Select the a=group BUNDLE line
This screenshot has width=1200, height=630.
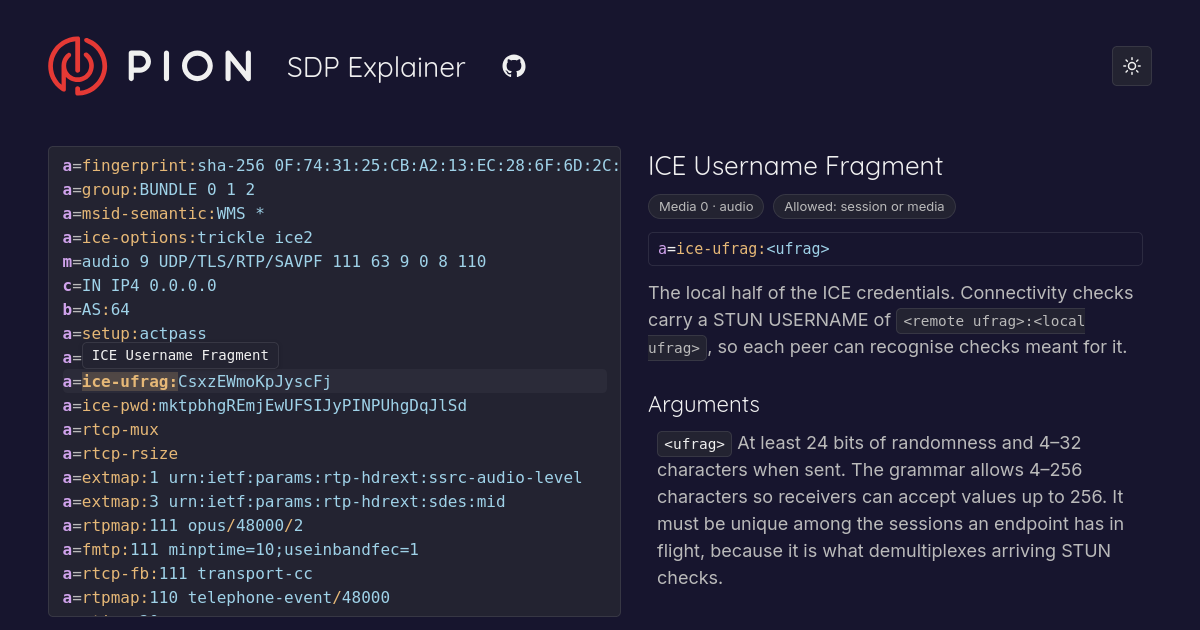coord(158,189)
